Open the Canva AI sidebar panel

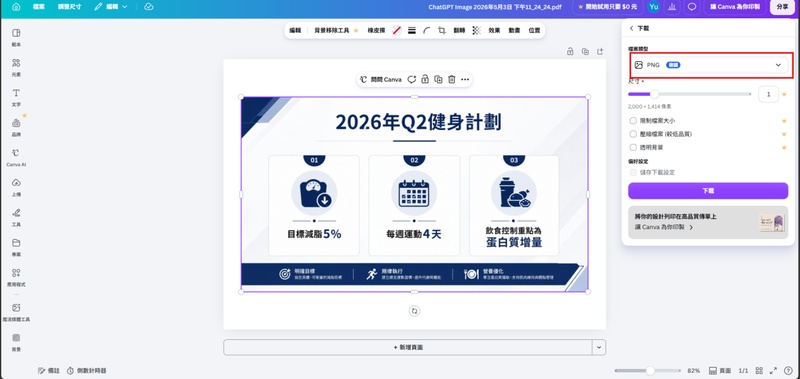16,158
